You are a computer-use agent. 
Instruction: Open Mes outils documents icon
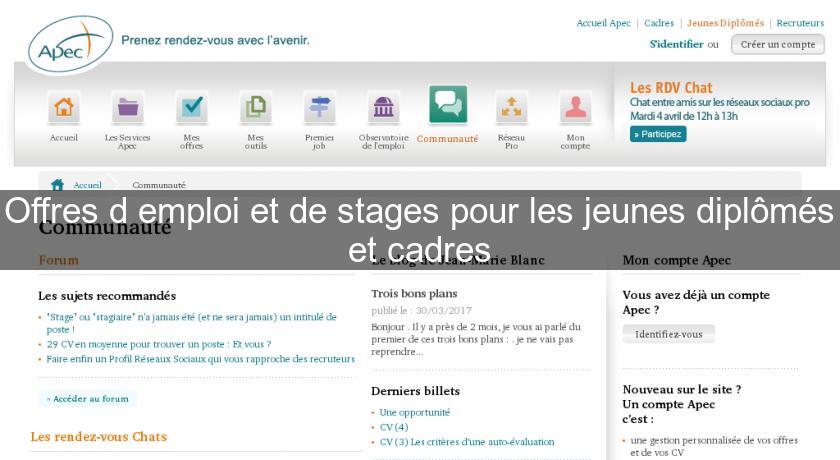pyautogui.click(x=256, y=107)
